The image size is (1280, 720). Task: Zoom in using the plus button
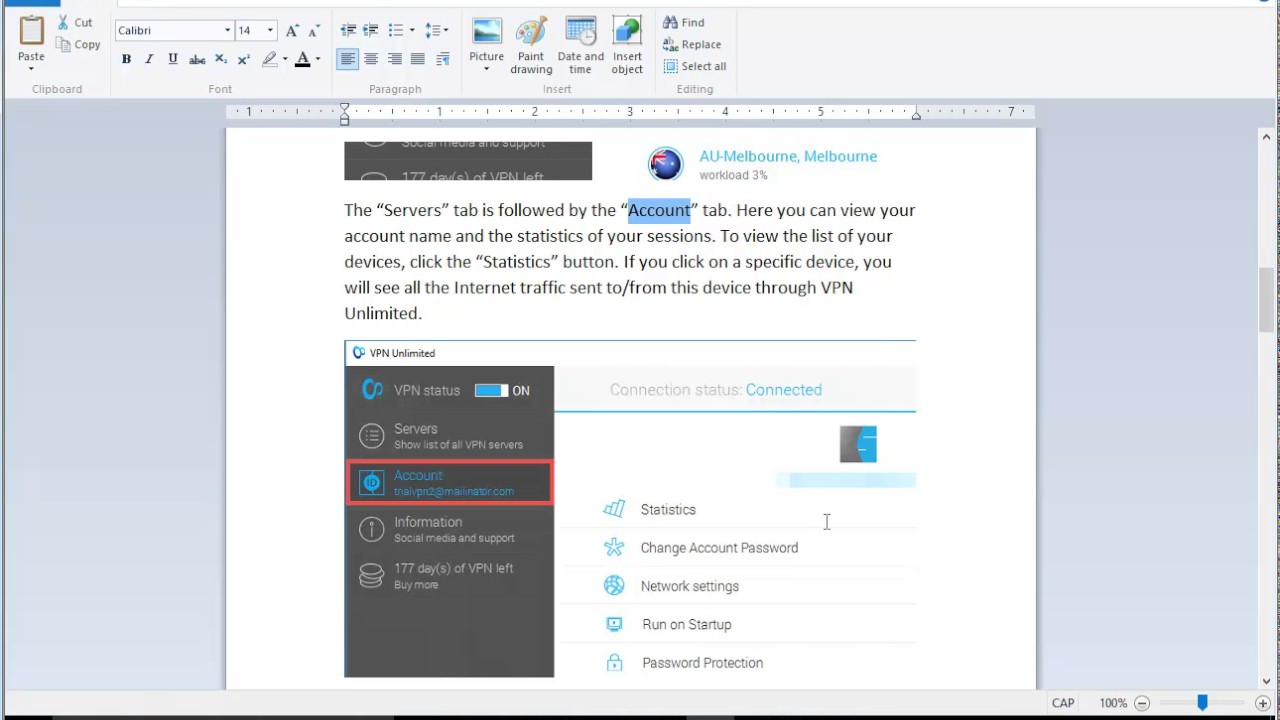tap(1263, 703)
